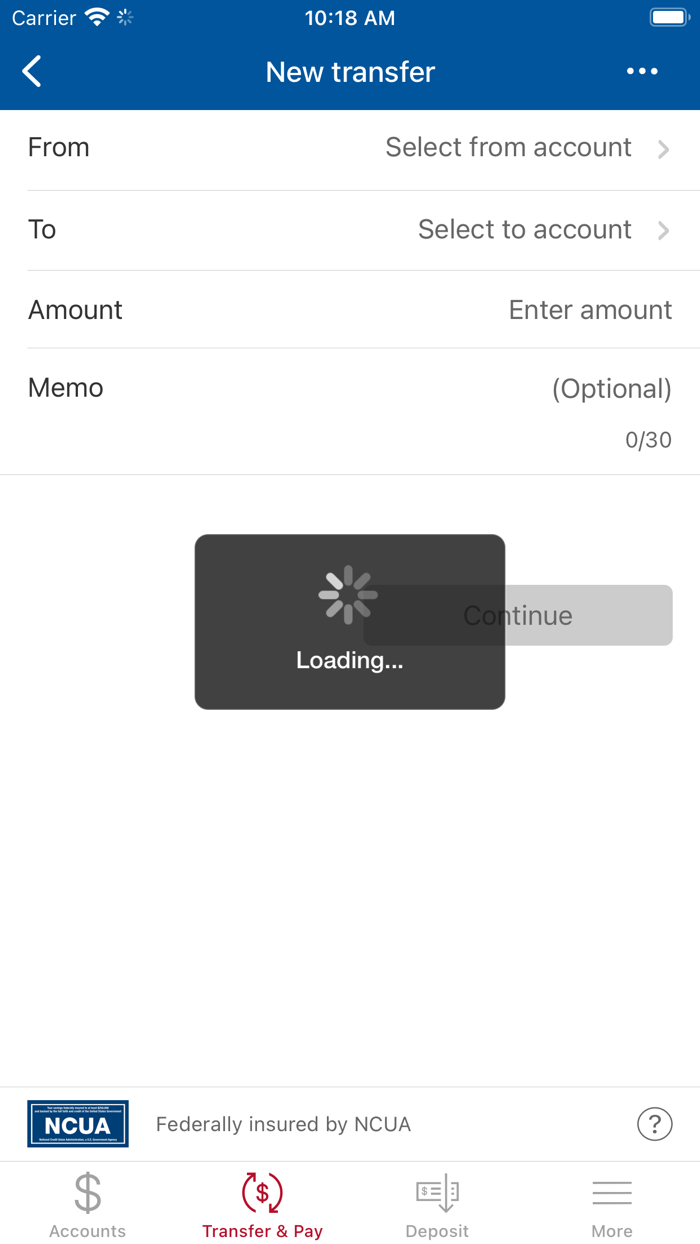The height and width of the screenshot is (1244, 700).
Task: Tap the optional Memo field
Action: pyautogui.click(x=611, y=389)
